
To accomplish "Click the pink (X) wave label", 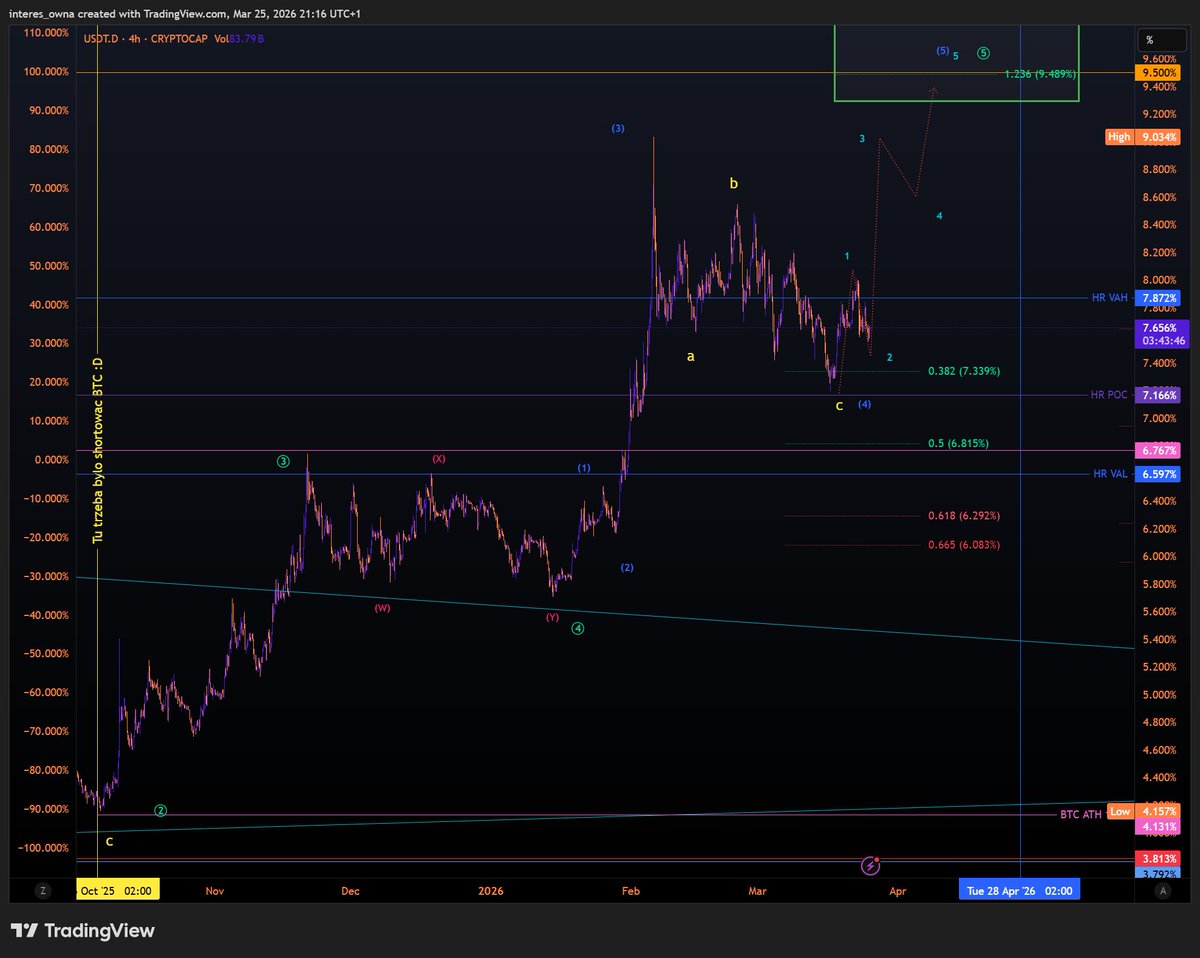I will (438, 458).
